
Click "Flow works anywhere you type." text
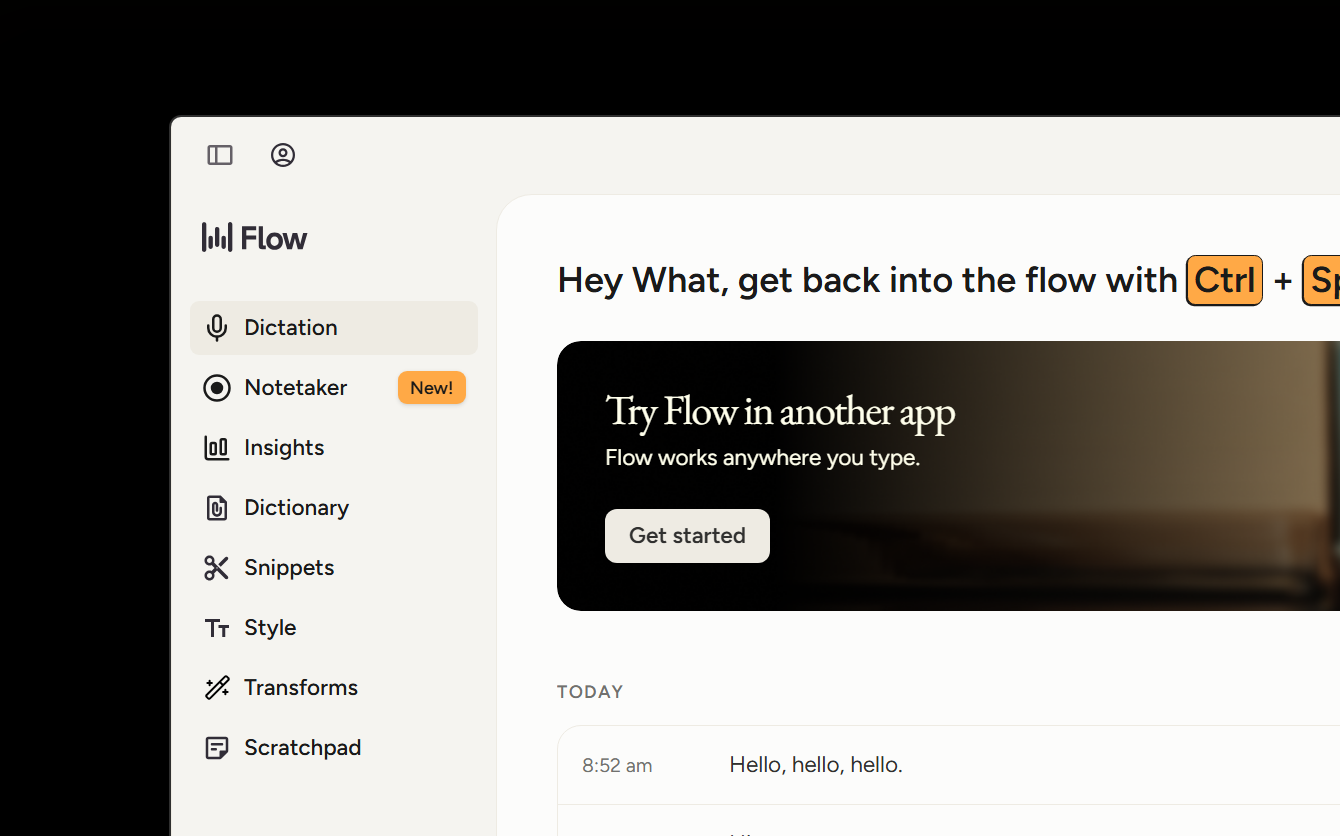tap(762, 459)
